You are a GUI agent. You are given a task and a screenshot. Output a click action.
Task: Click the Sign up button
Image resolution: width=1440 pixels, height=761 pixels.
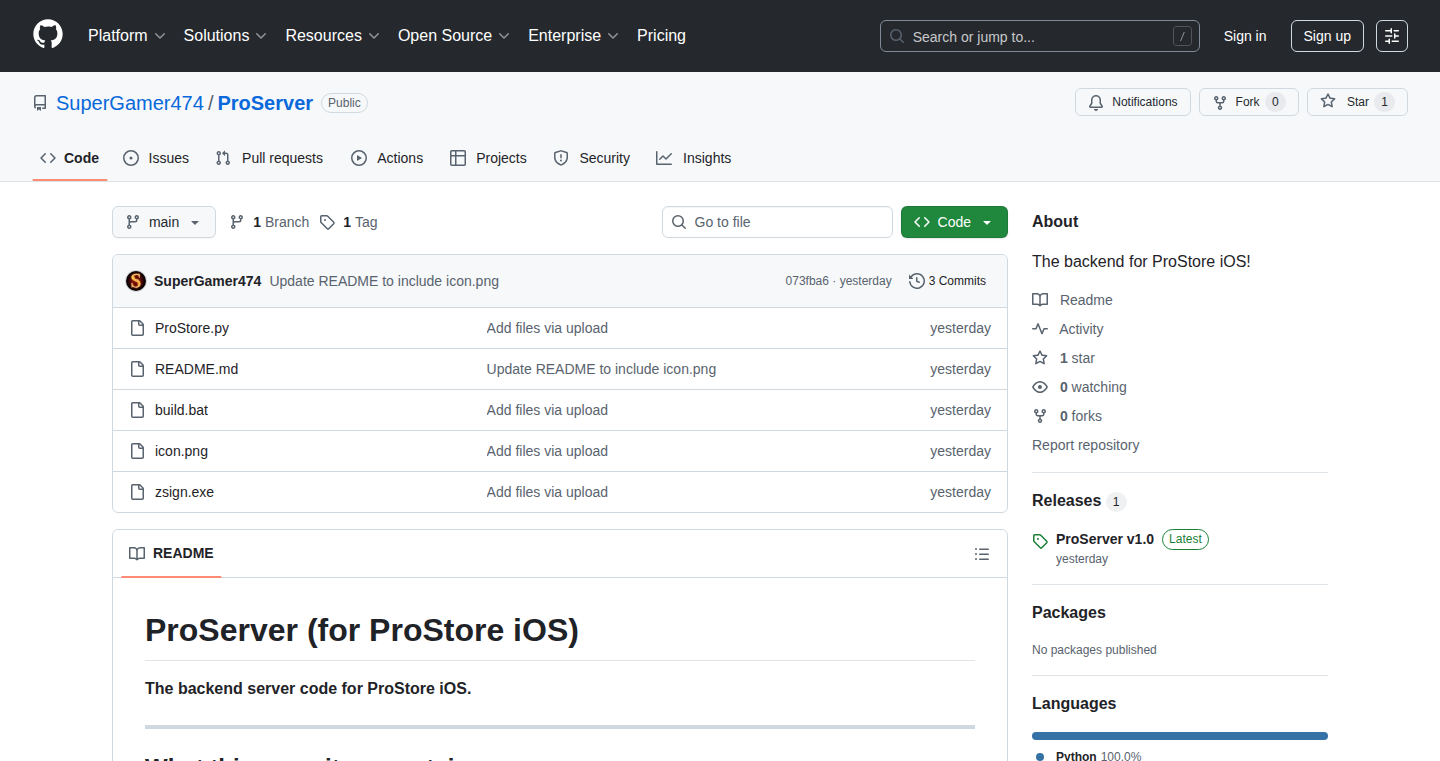tap(1327, 36)
